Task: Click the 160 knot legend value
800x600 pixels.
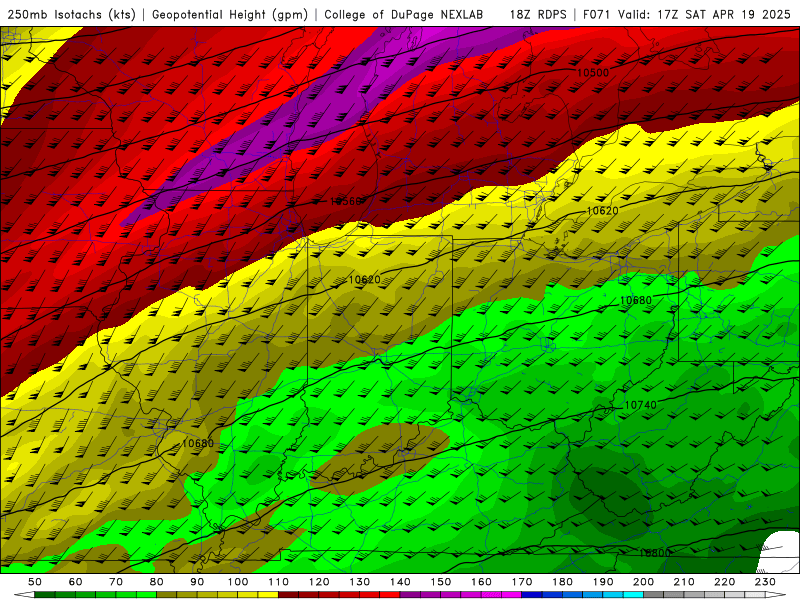Action: coord(482,582)
